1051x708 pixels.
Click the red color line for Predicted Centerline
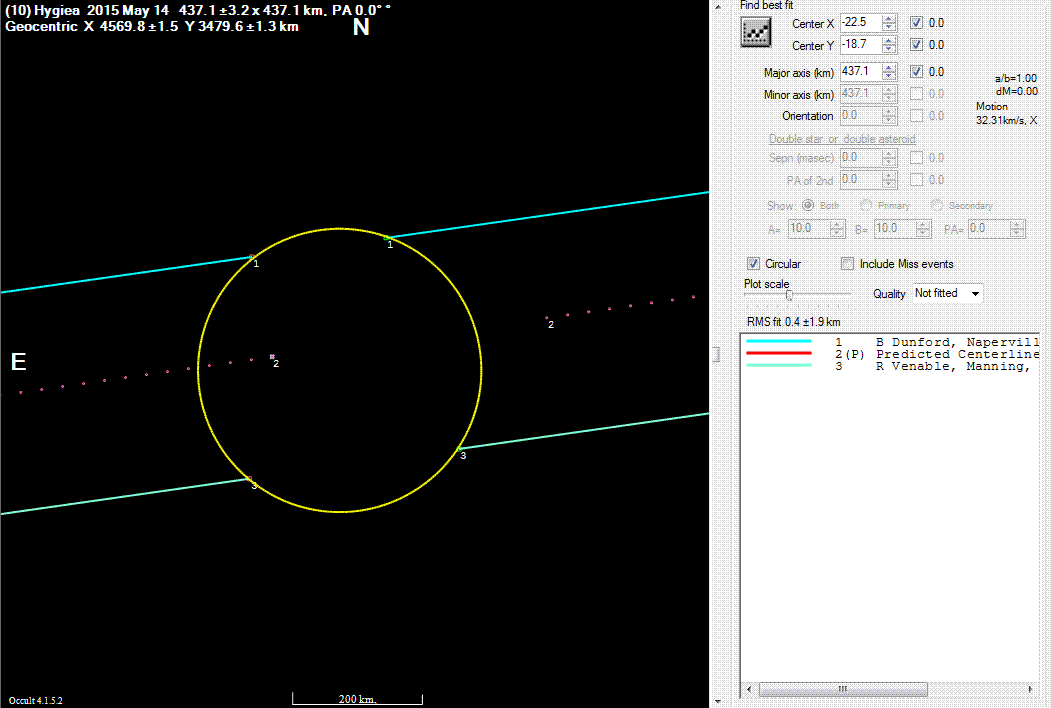[779, 353]
